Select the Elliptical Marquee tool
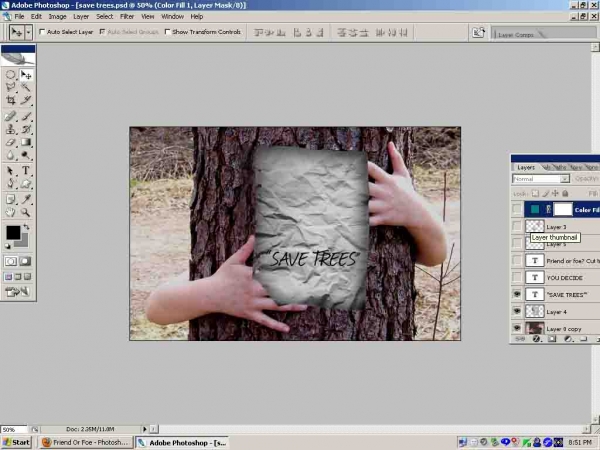 [11, 75]
